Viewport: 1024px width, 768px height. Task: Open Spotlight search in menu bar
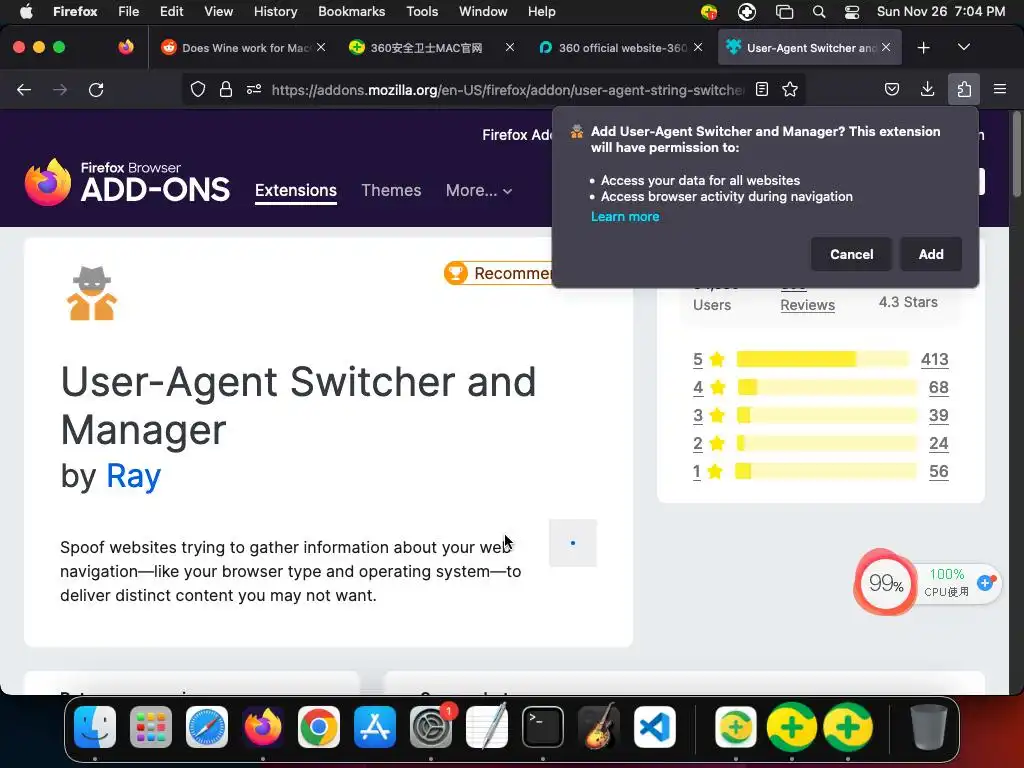(819, 12)
